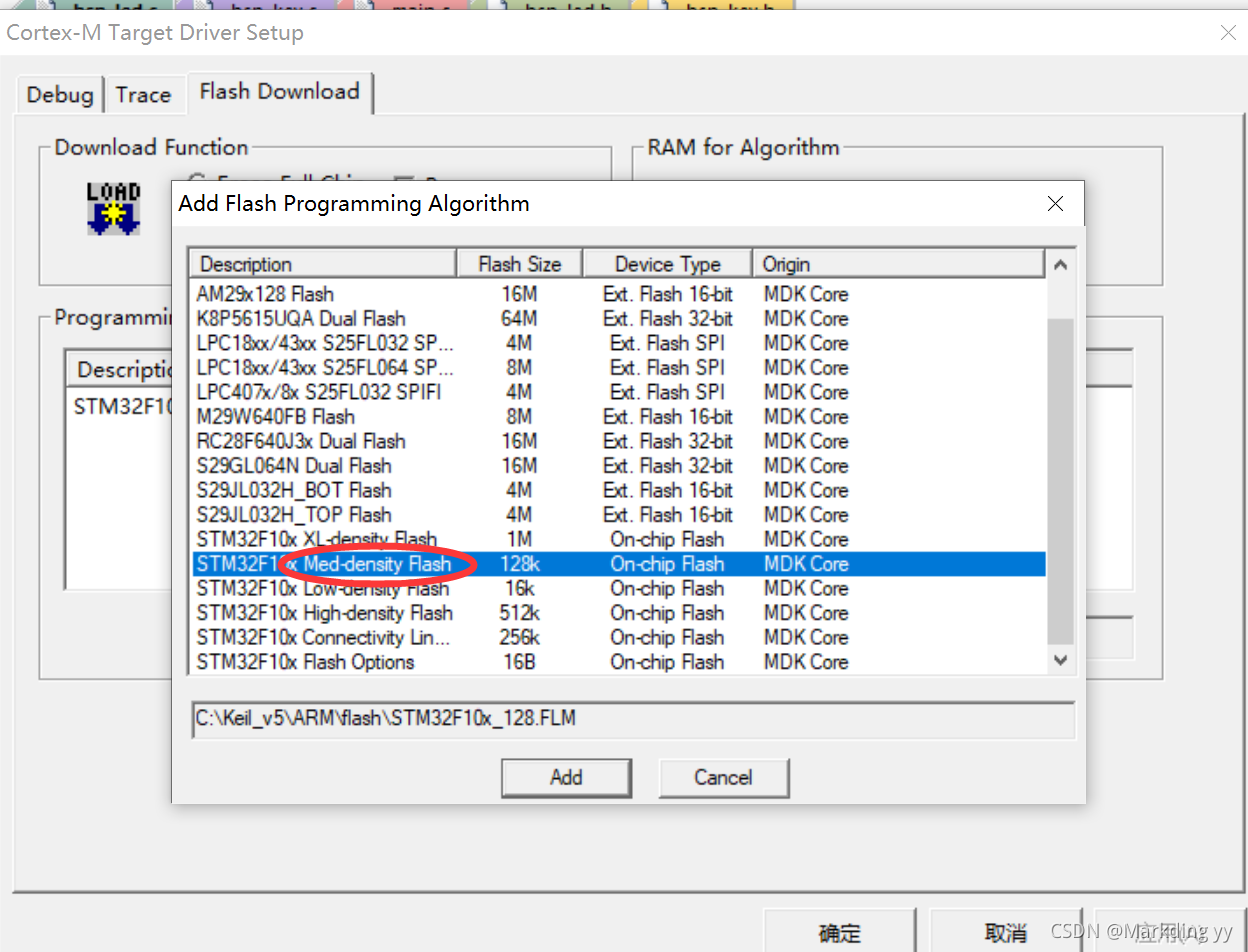The image size is (1248, 952).
Task: Select LPC18xx/43xx S25FL032 4M row
Action: pyautogui.click(x=618, y=343)
